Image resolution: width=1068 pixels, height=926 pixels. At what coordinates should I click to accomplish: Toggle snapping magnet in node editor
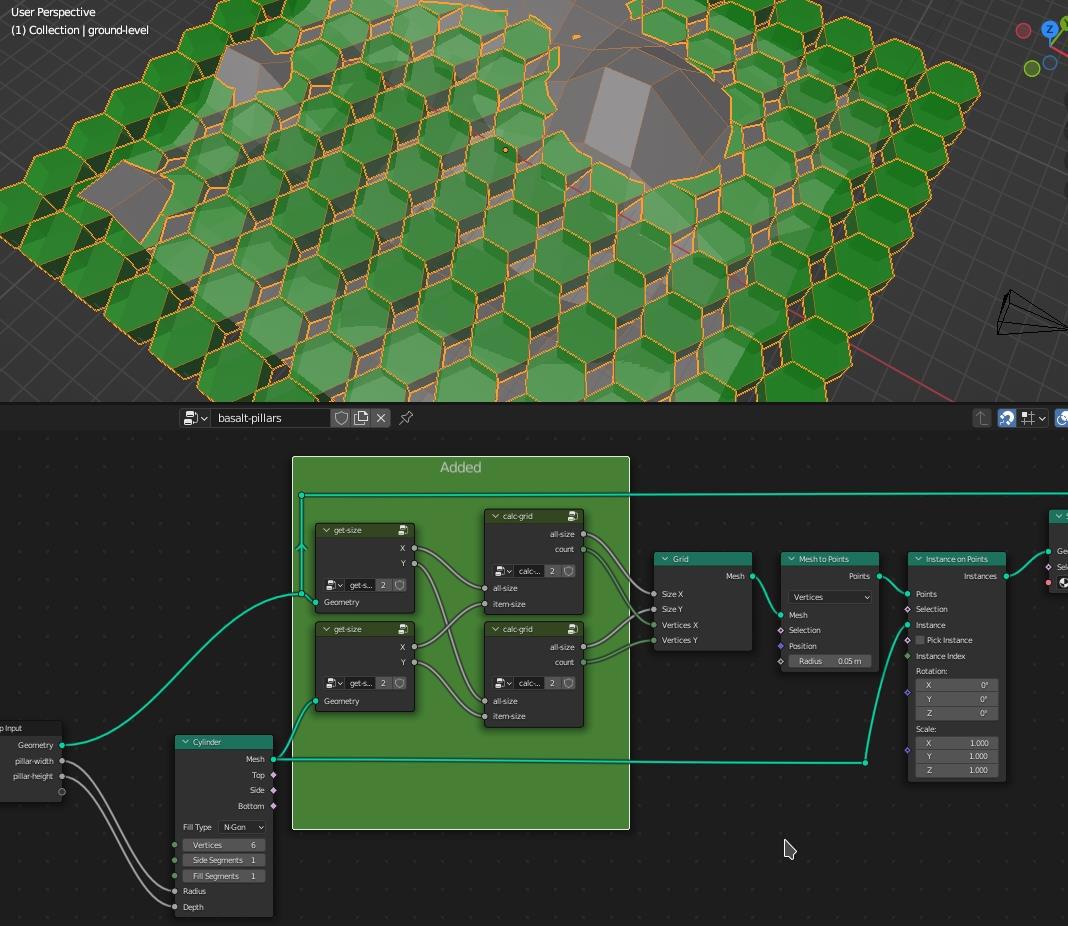pos(1007,418)
